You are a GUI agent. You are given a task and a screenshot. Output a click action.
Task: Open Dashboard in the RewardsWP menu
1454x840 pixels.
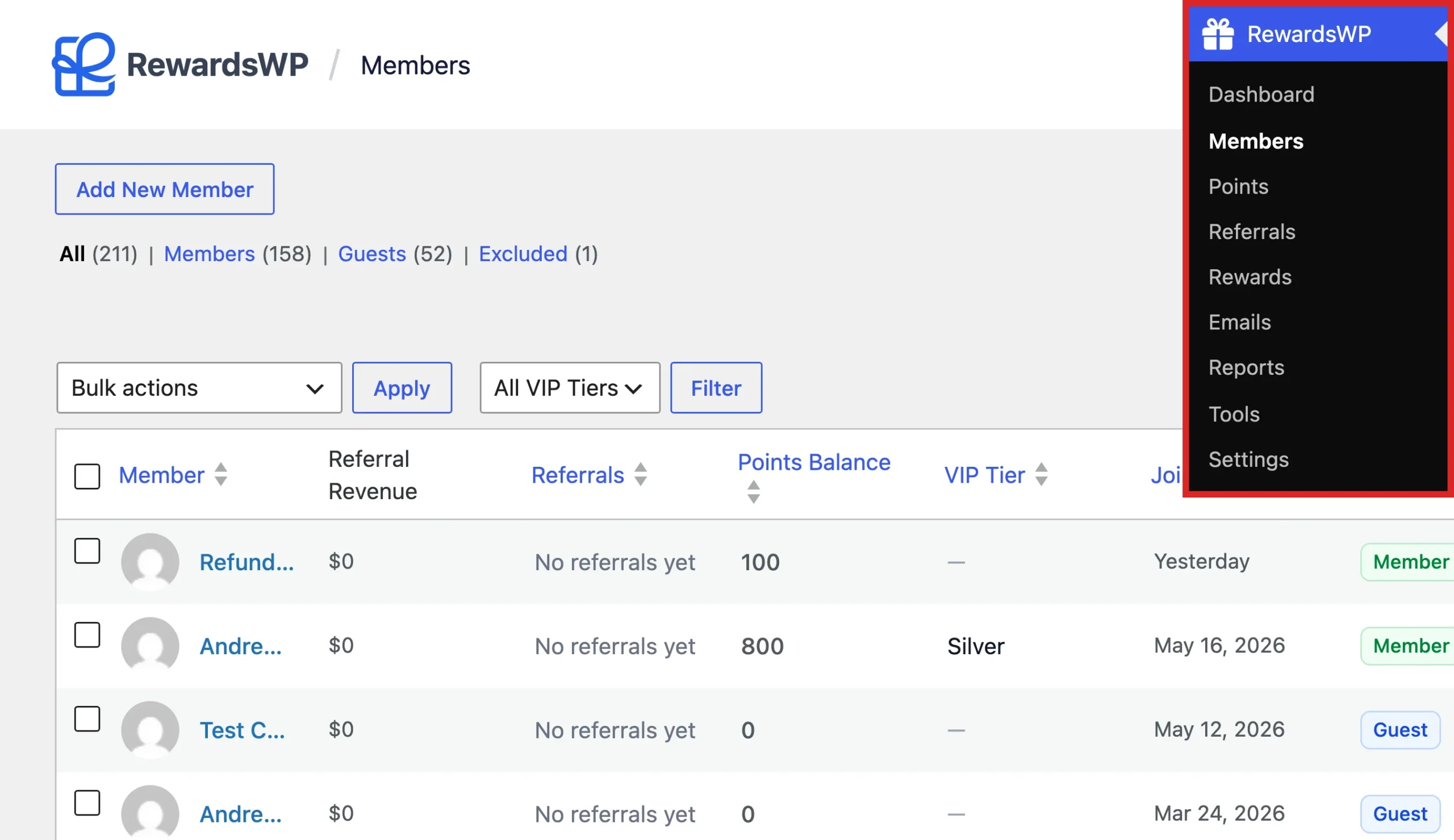[1261, 94]
